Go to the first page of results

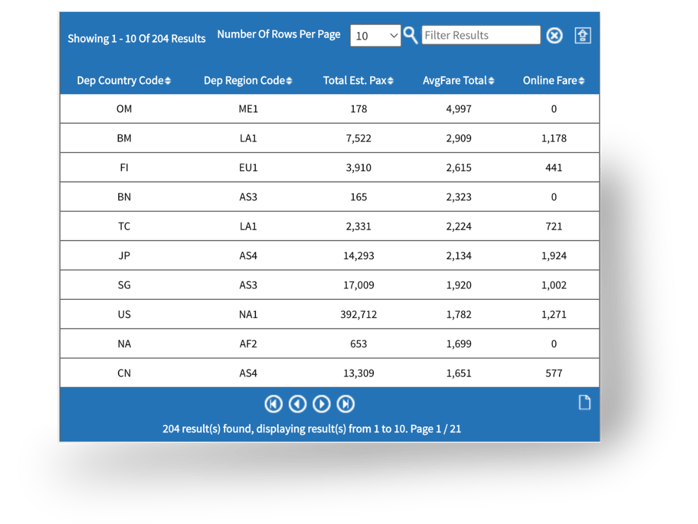click(273, 404)
